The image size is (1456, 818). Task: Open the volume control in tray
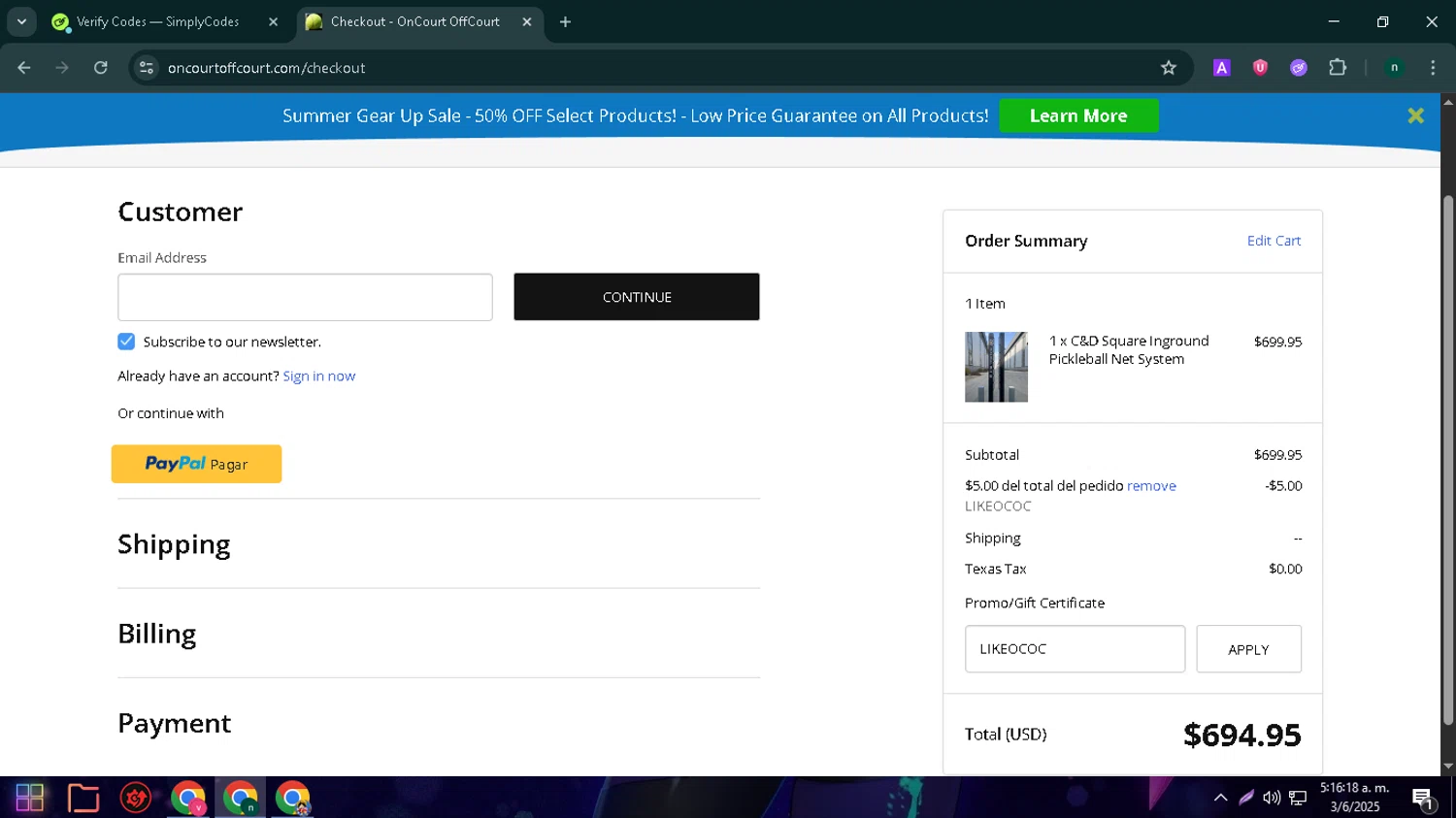[x=1272, y=798]
